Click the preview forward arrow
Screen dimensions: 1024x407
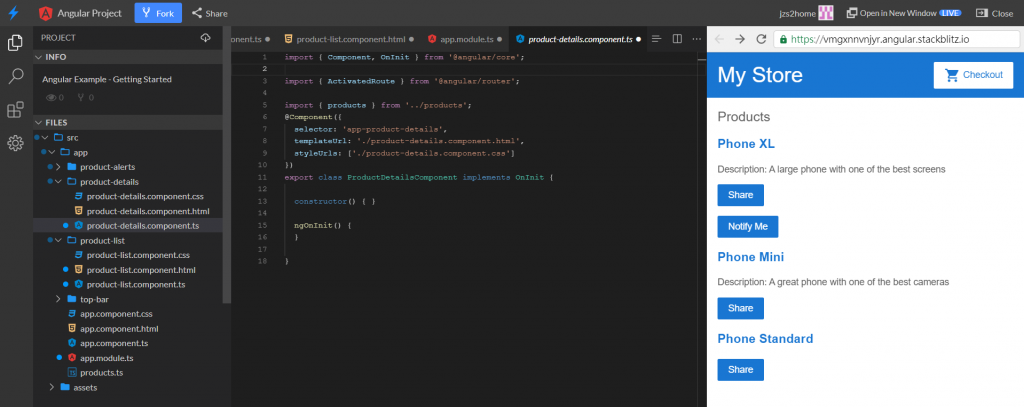point(740,39)
